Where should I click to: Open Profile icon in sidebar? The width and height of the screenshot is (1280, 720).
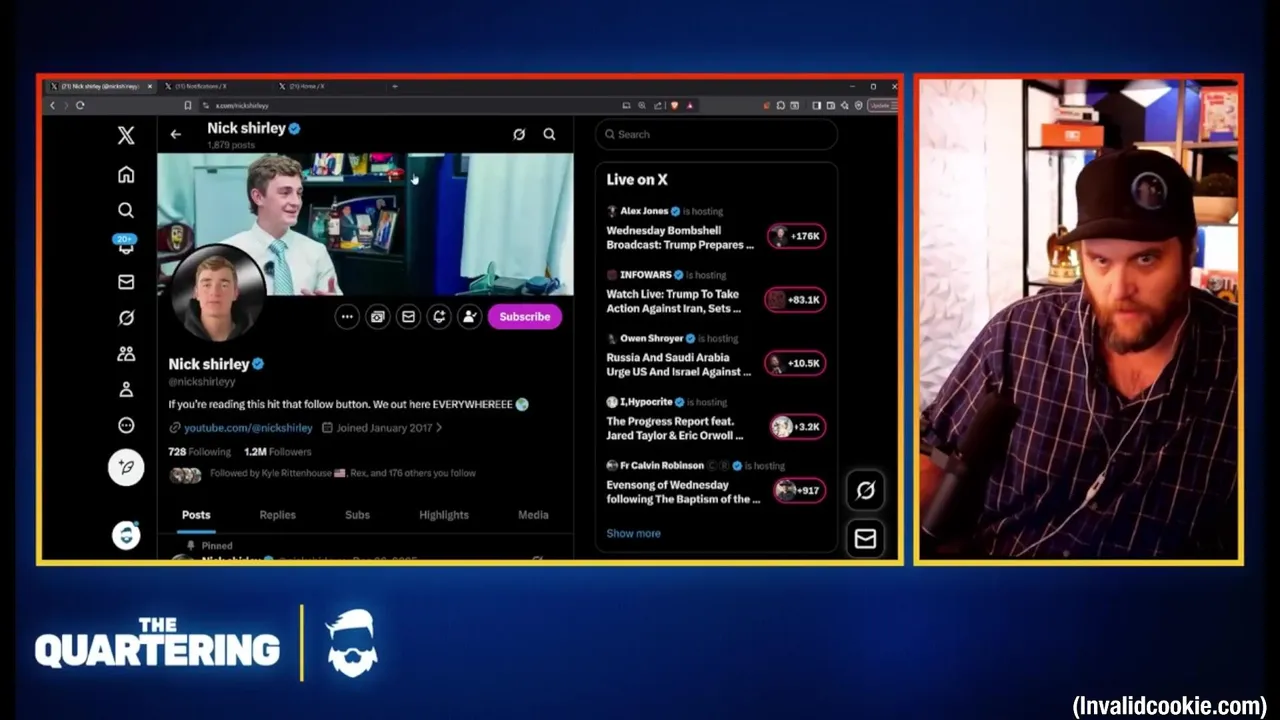pos(126,390)
